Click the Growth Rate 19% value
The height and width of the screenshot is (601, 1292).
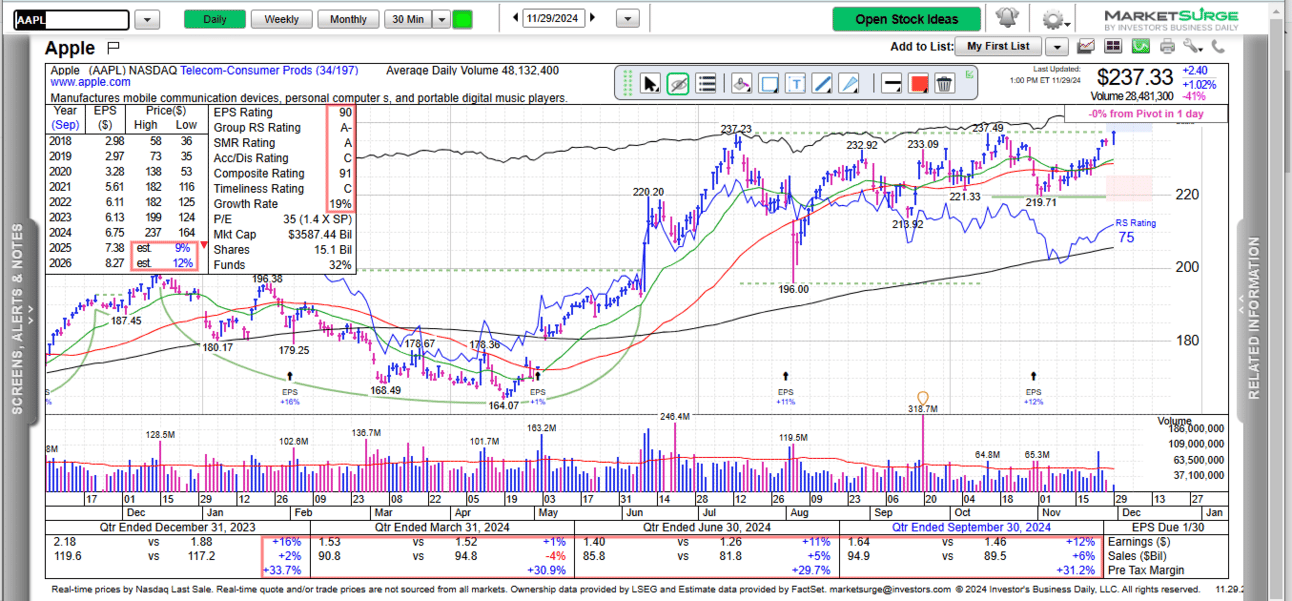click(342, 204)
